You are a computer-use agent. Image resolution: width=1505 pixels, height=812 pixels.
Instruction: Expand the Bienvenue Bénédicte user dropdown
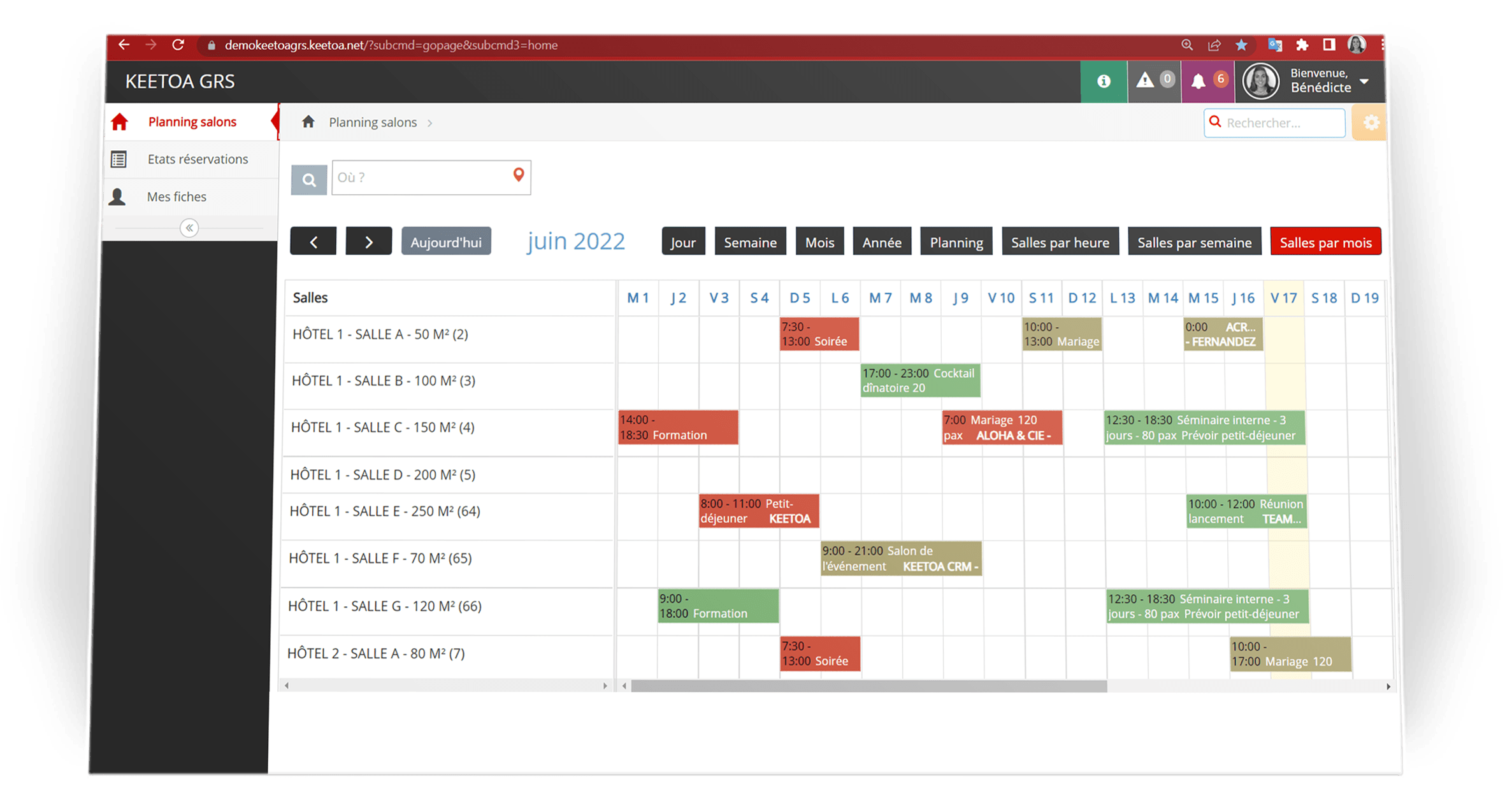coord(1364,82)
